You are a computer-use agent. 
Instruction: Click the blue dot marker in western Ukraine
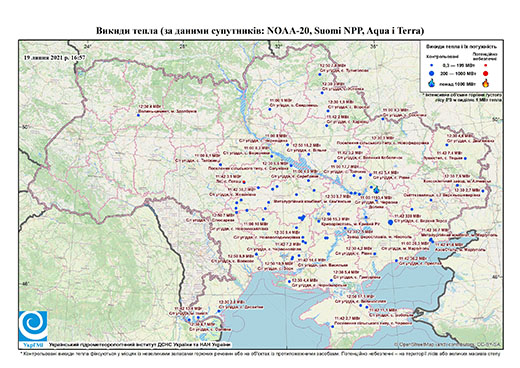[x=138, y=115]
